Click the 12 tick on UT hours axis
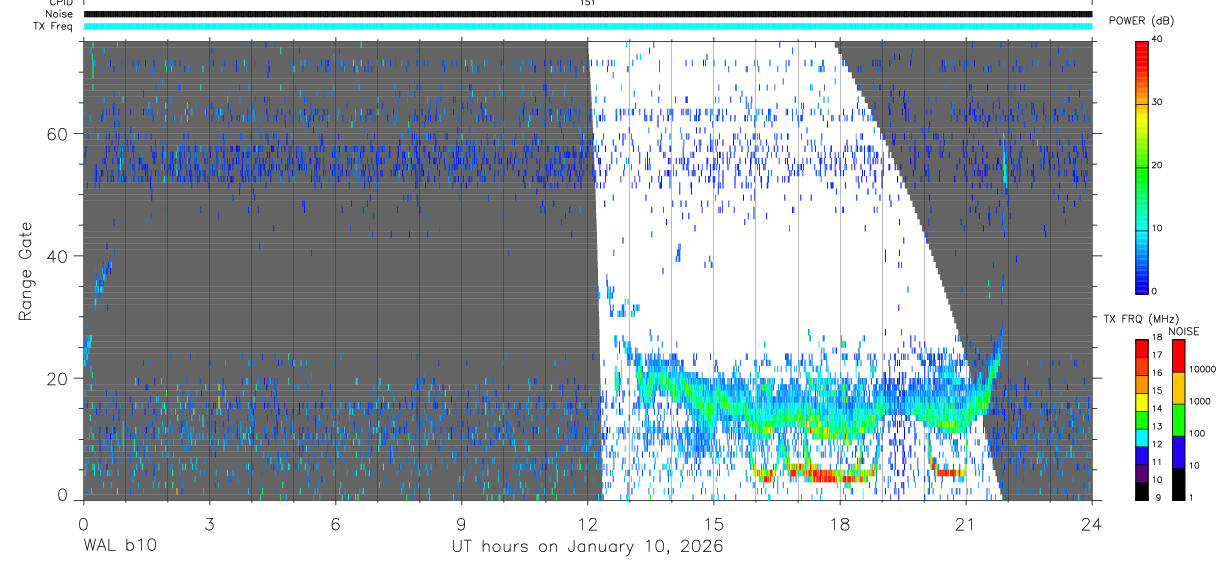The width and height of the screenshot is (1228, 567). (587, 523)
